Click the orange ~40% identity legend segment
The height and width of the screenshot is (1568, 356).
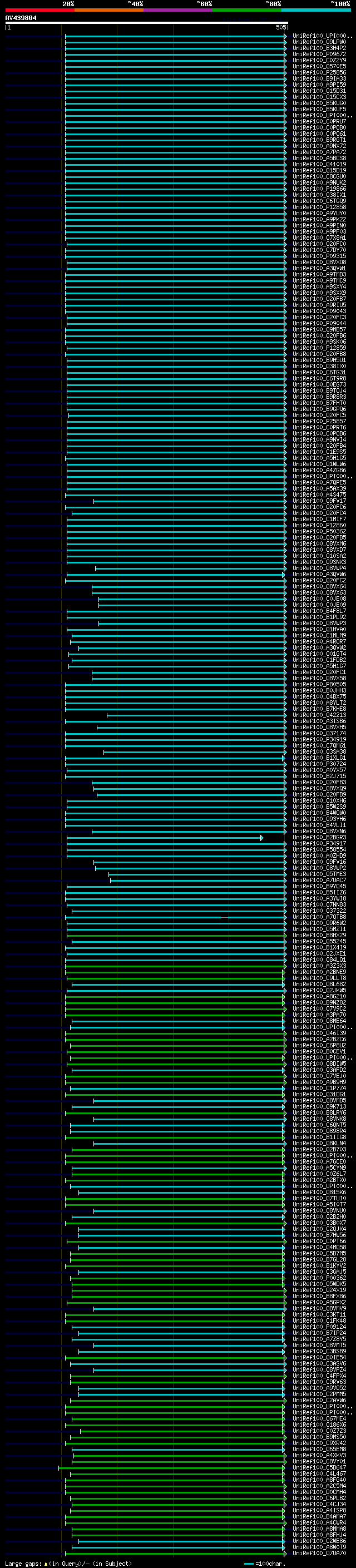(109, 10)
